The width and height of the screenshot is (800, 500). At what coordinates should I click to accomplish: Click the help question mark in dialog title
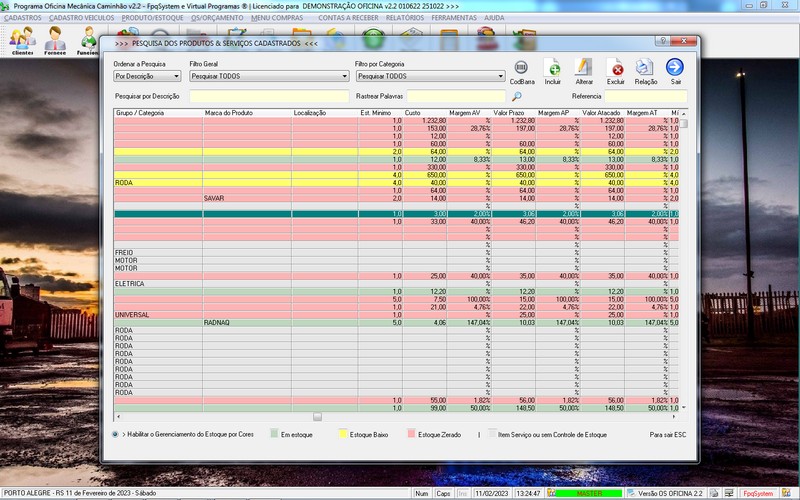point(663,41)
